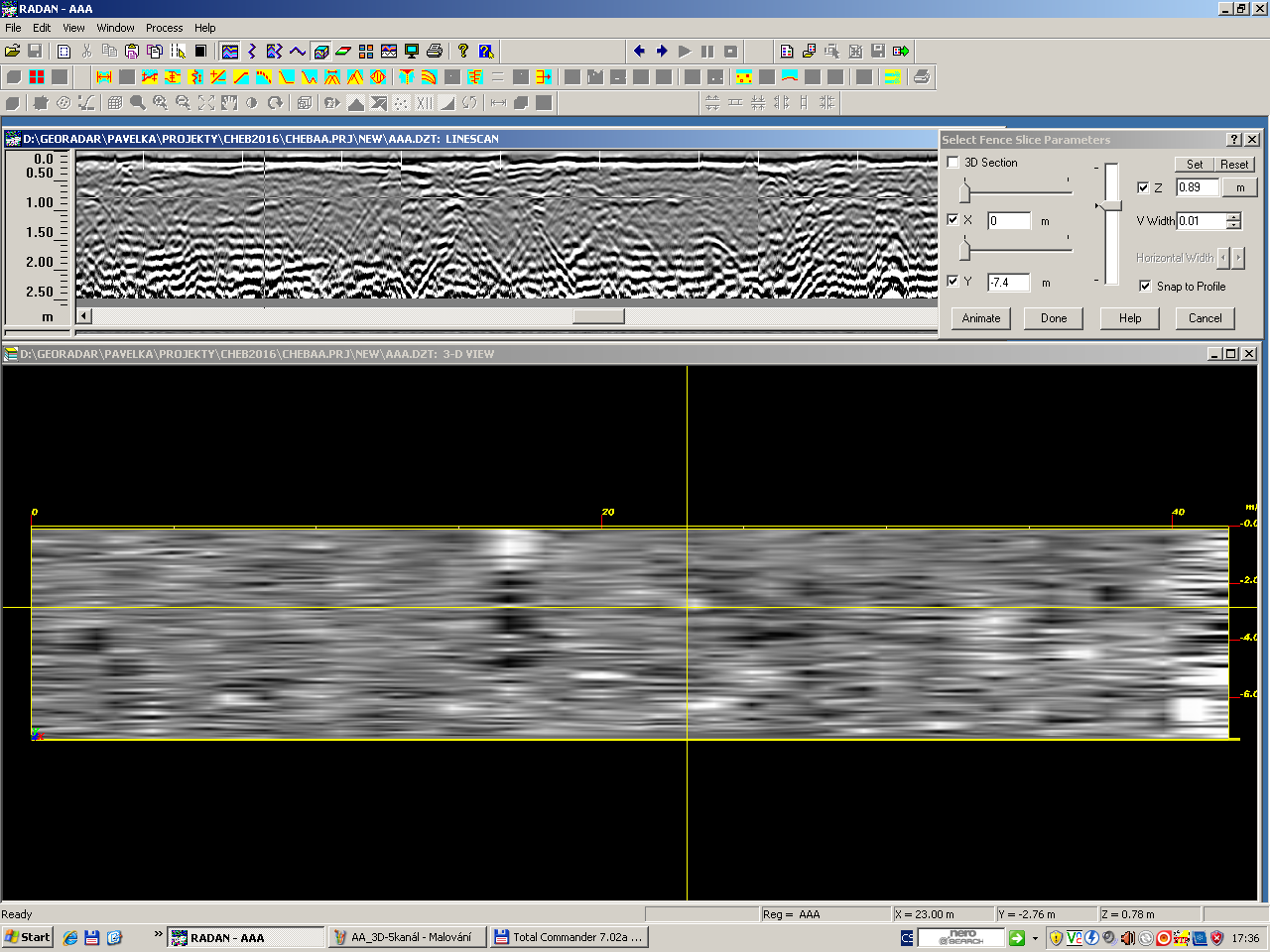
Task: Enable the 3D Section checkbox
Action: (x=953, y=163)
